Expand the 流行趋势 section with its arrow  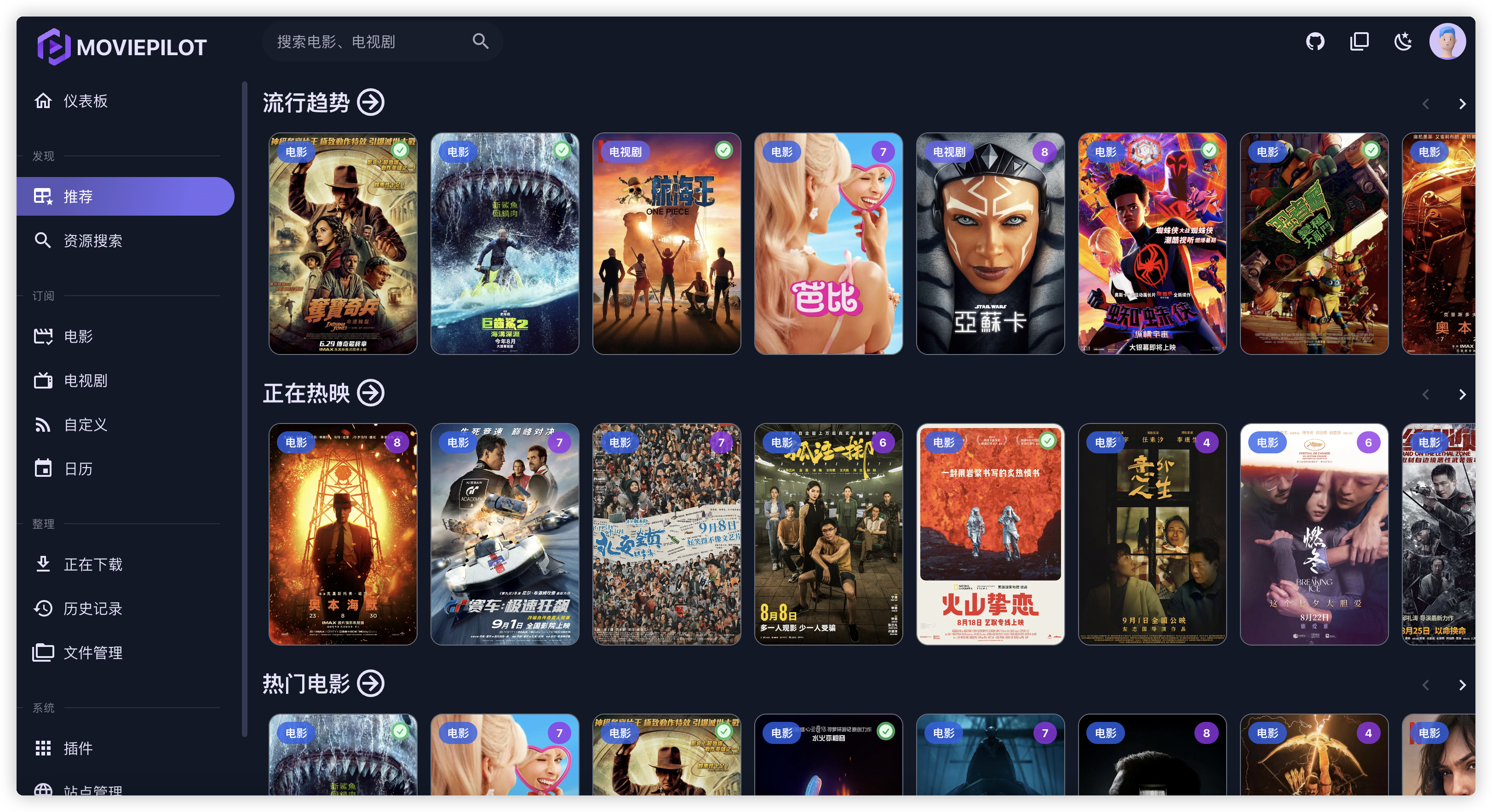click(371, 103)
